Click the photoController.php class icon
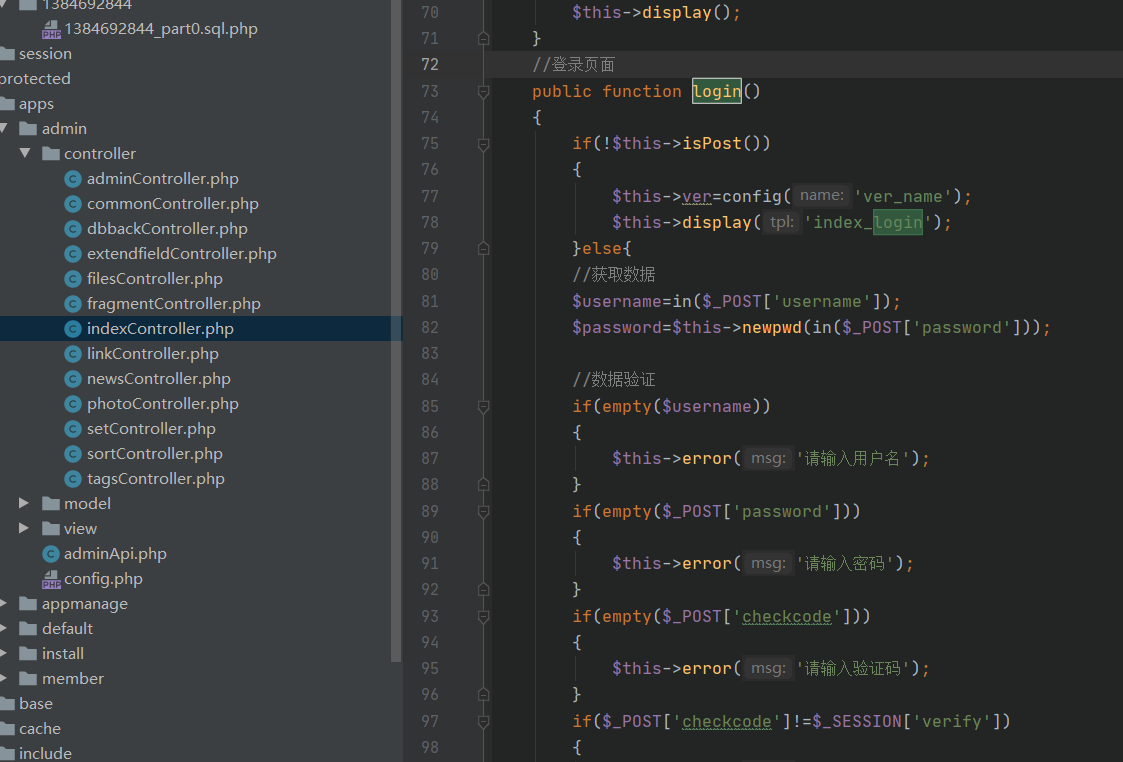Screen dimensions: 1123x762 72,404
